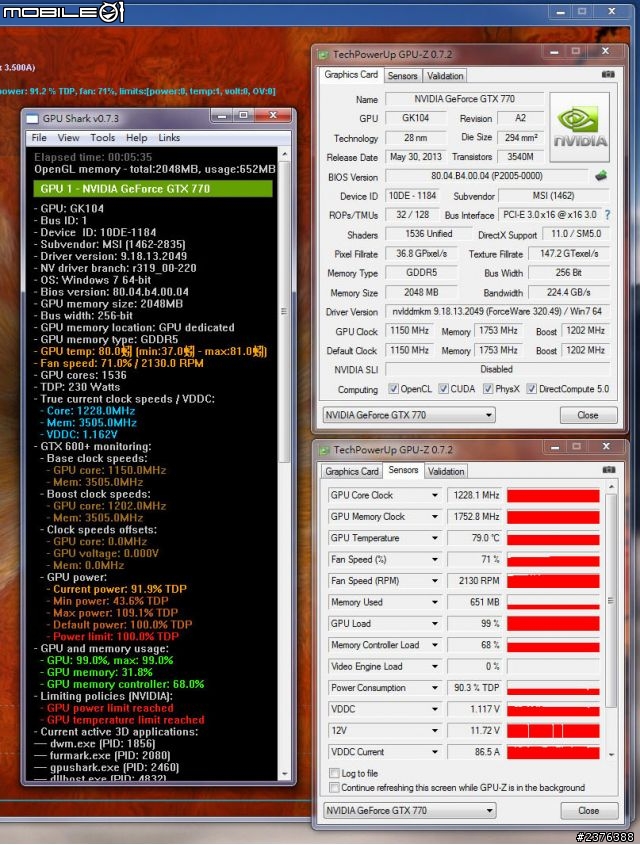This screenshot has height=845, width=640.
Task: Click the BIOS save chip icon next to BIOS Version
Action: pyautogui.click(x=601, y=175)
